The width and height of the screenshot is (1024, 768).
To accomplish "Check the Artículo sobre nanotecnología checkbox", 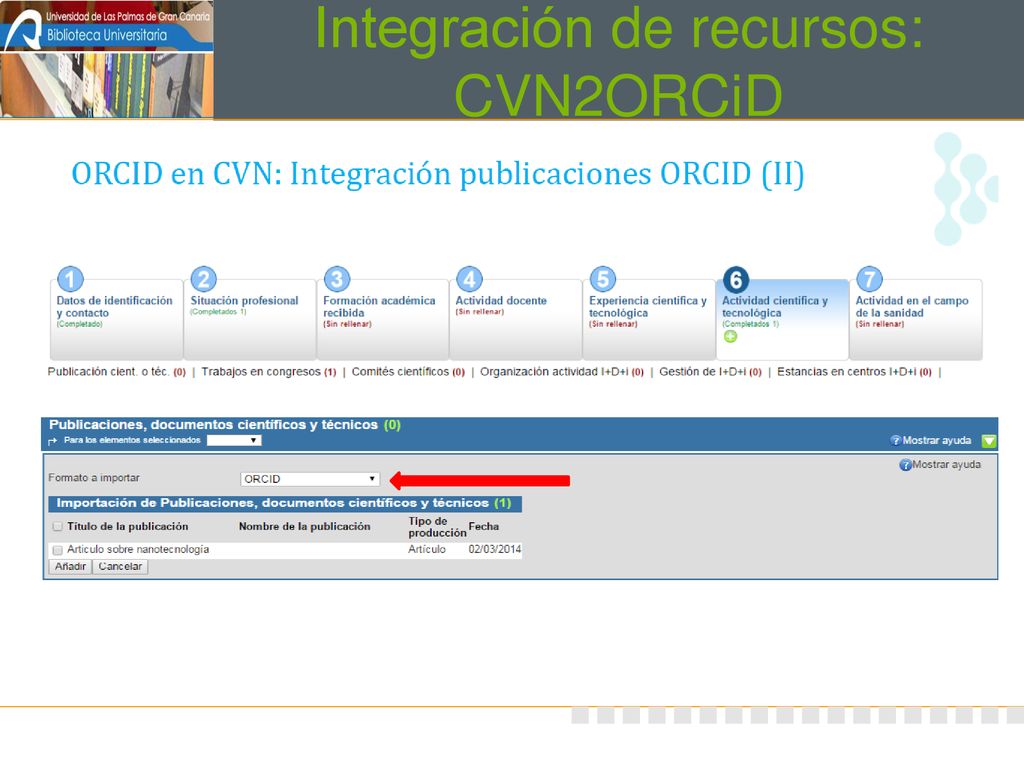I will pos(57,550).
